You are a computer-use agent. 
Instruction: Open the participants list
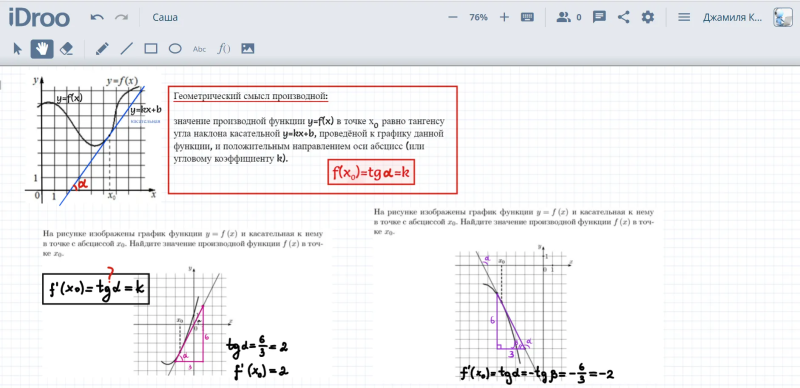(x=568, y=17)
